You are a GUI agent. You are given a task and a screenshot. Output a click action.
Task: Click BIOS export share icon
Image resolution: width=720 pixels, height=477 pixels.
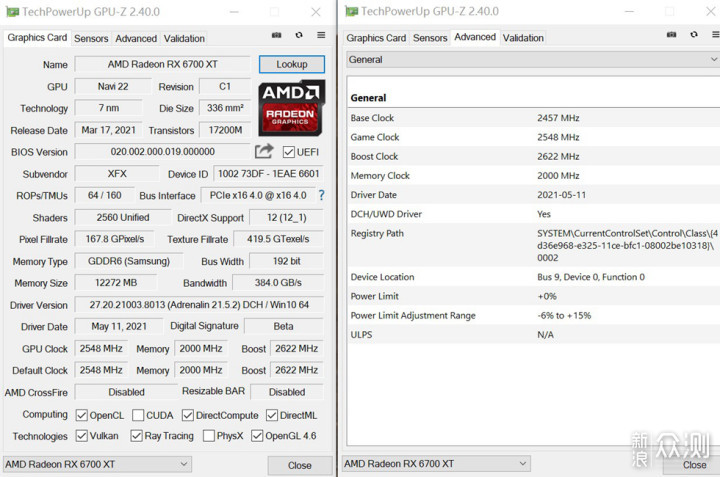[264, 151]
